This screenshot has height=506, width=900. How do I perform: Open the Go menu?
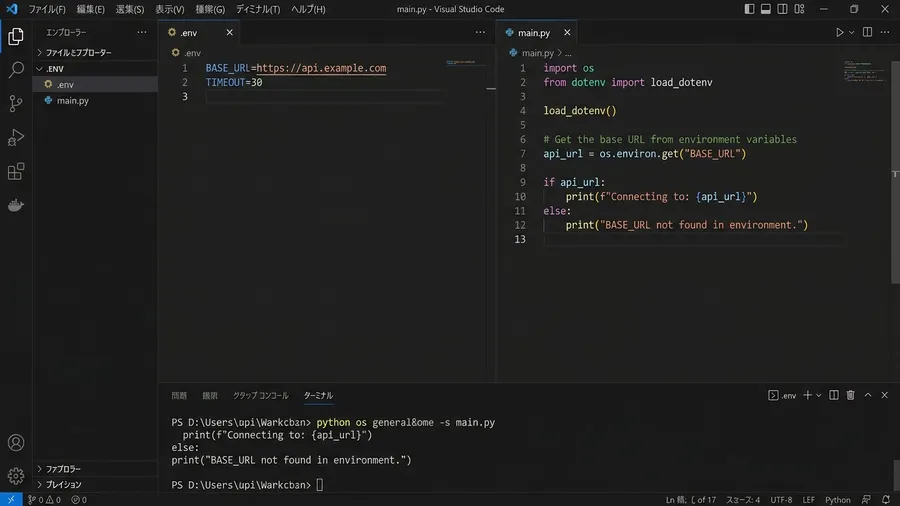point(210,9)
